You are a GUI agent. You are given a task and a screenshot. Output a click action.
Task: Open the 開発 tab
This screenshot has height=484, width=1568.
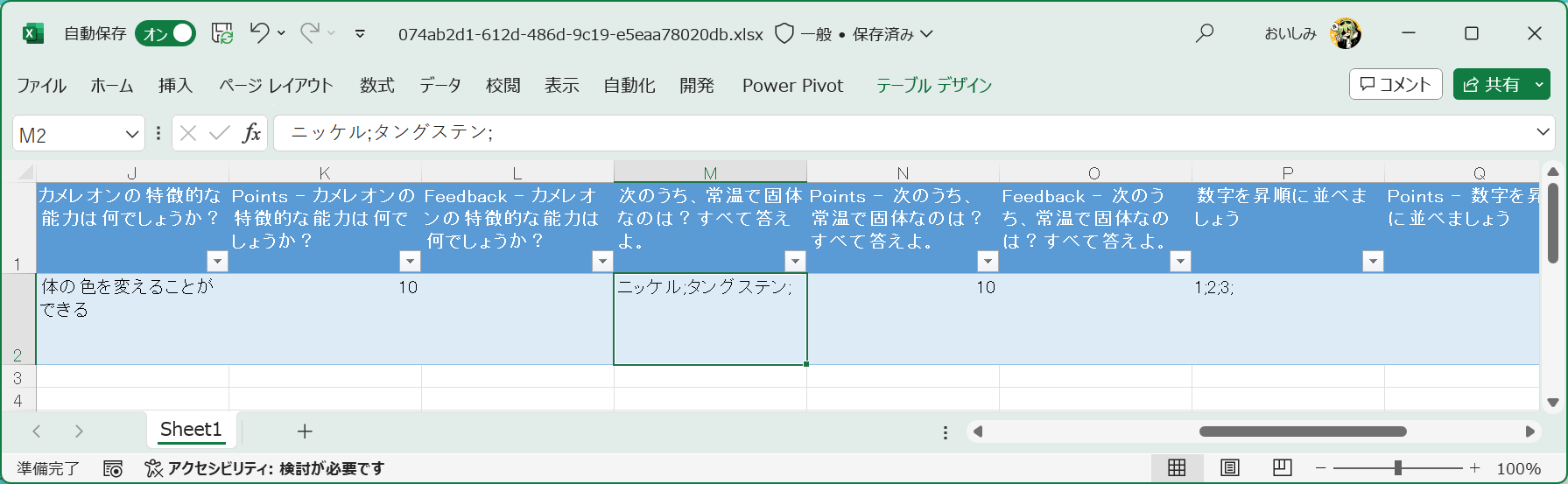(x=697, y=85)
